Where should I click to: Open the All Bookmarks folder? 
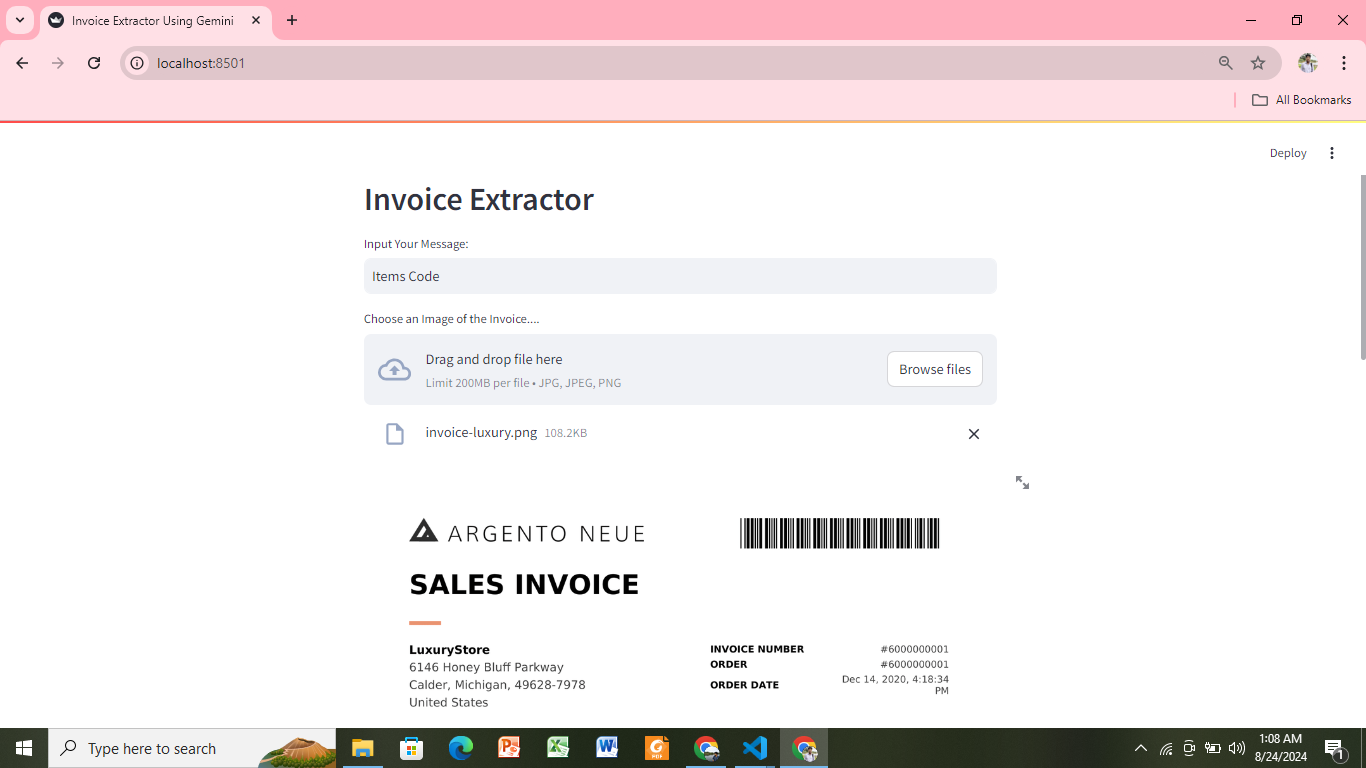click(1301, 100)
